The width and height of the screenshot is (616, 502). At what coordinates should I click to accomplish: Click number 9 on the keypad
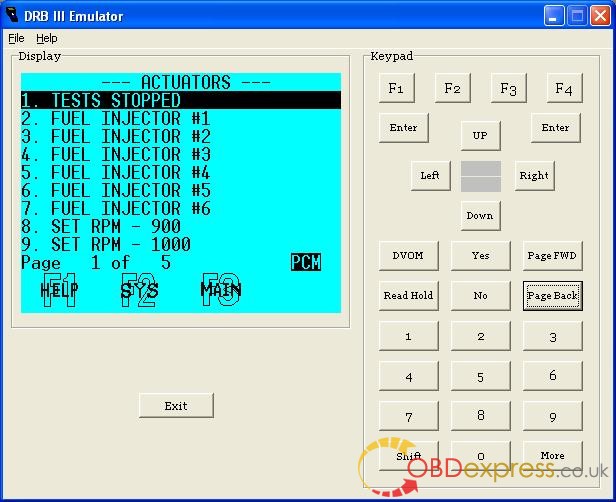pyautogui.click(x=552, y=416)
